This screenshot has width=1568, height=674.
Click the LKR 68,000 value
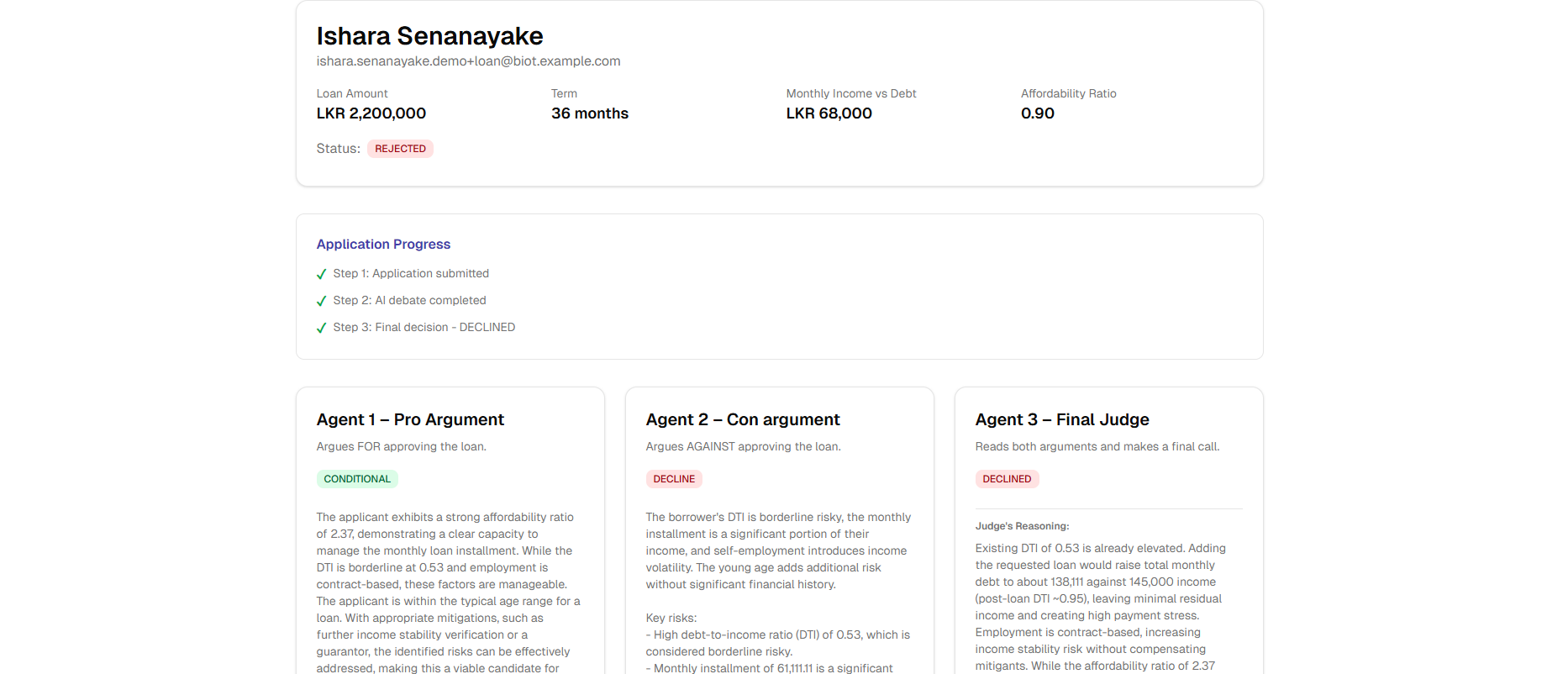pos(829,113)
